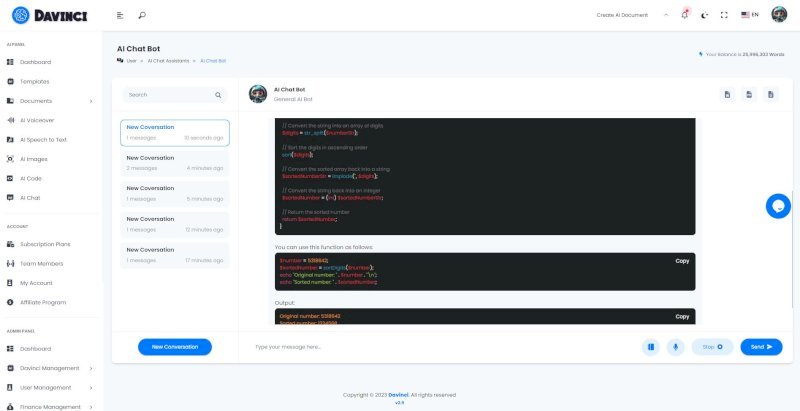Click second export document icon in chat header
The height and width of the screenshot is (411, 800).
[x=749, y=94]
